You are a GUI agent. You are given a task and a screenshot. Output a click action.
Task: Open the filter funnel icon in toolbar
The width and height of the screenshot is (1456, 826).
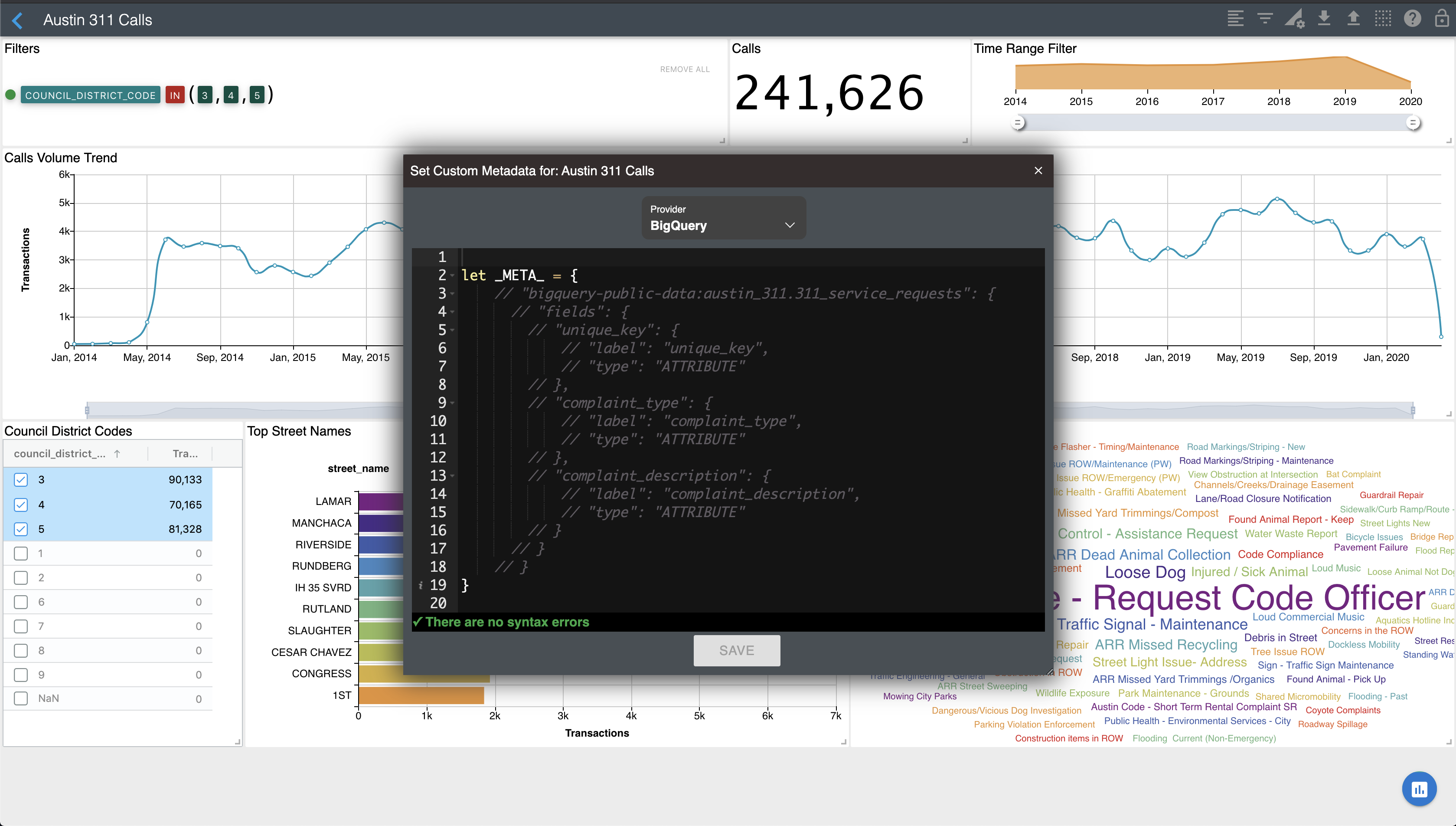pos(1265,19)
